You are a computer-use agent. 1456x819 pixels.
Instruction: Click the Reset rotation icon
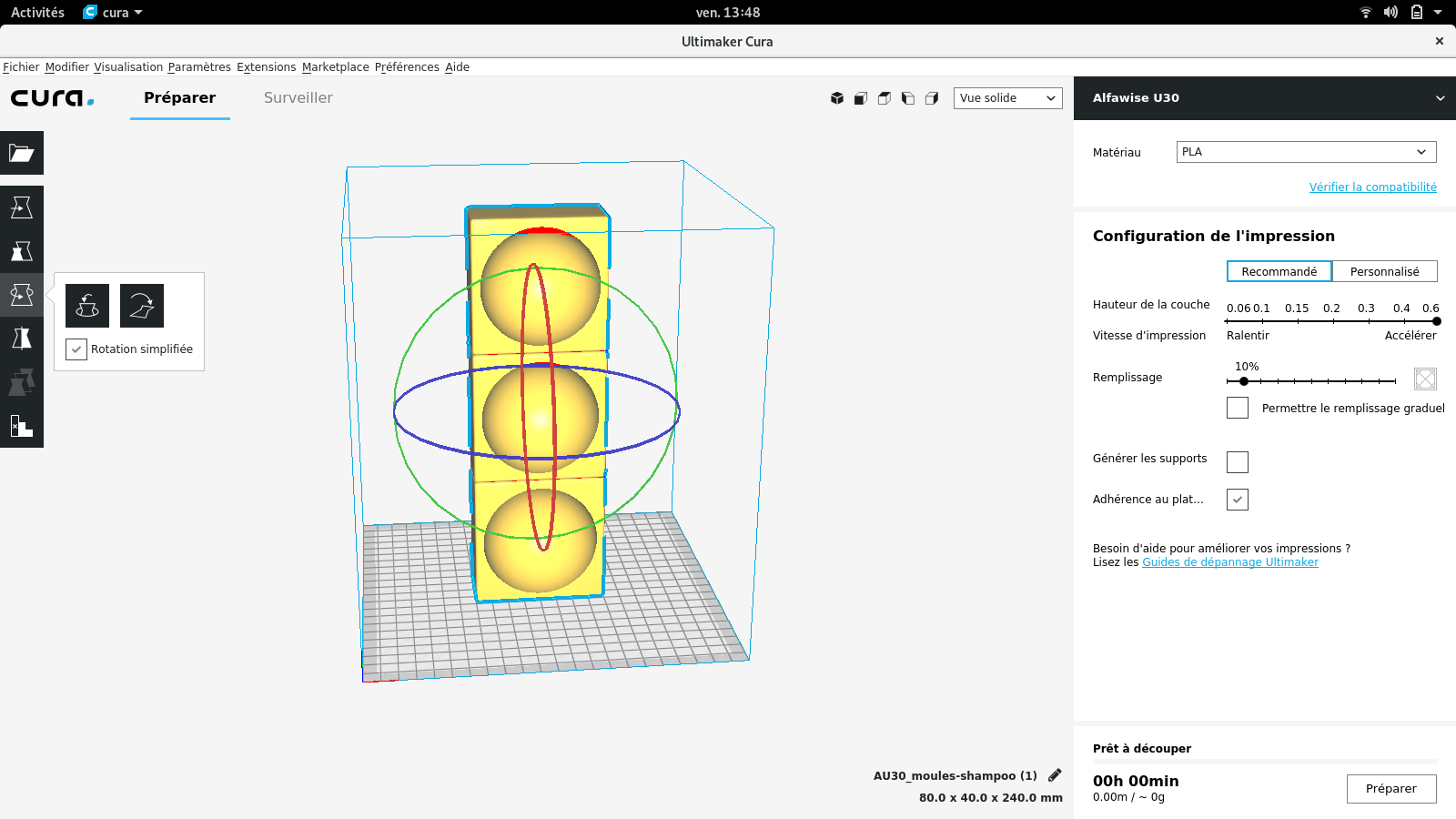[x=87, y=306]
